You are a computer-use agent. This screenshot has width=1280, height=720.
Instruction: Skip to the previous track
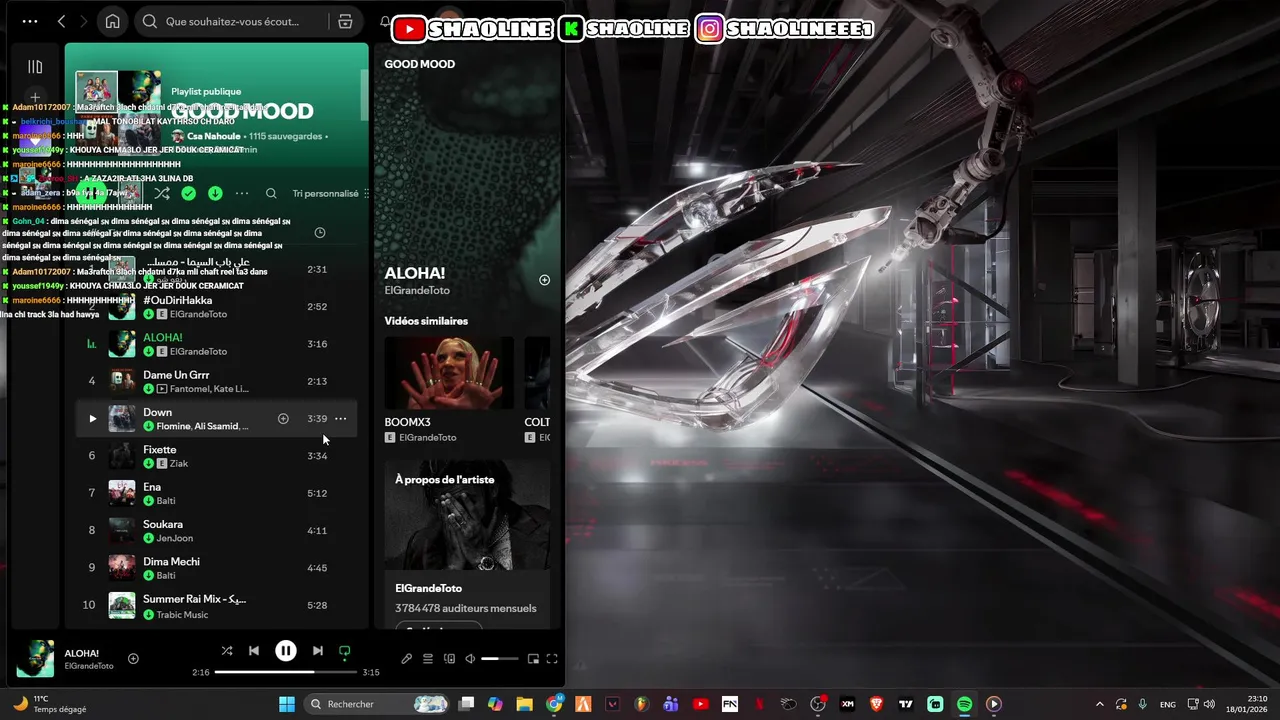pyautogui.click(x=254, y=651)
